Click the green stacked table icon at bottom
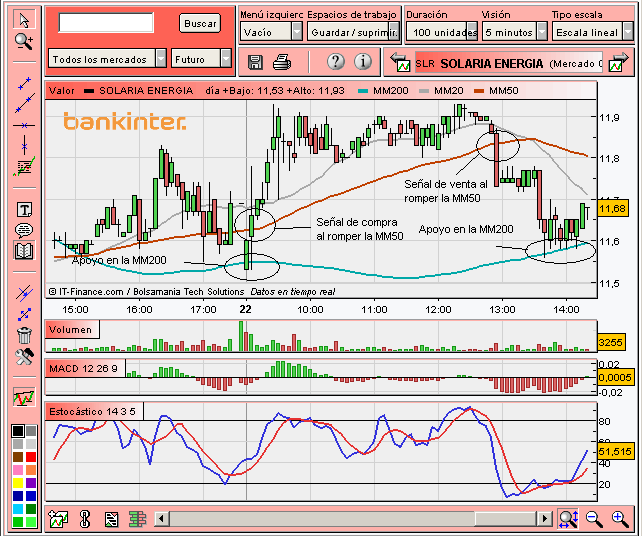Screen dimensions: 642x539 (138, 519)
